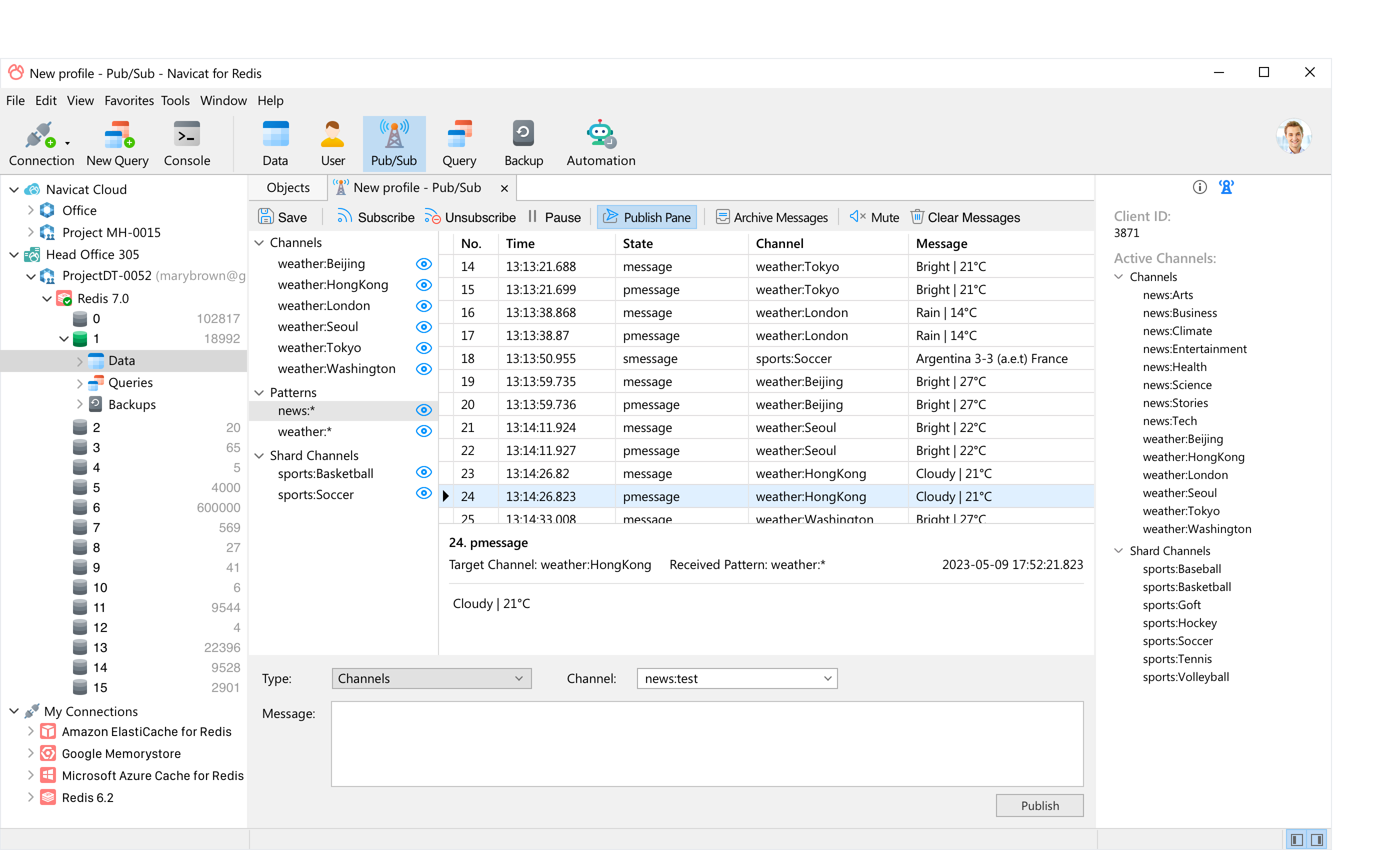Open the Channel combo box news:test
The image size is (1400, 850).
(737, 678)
